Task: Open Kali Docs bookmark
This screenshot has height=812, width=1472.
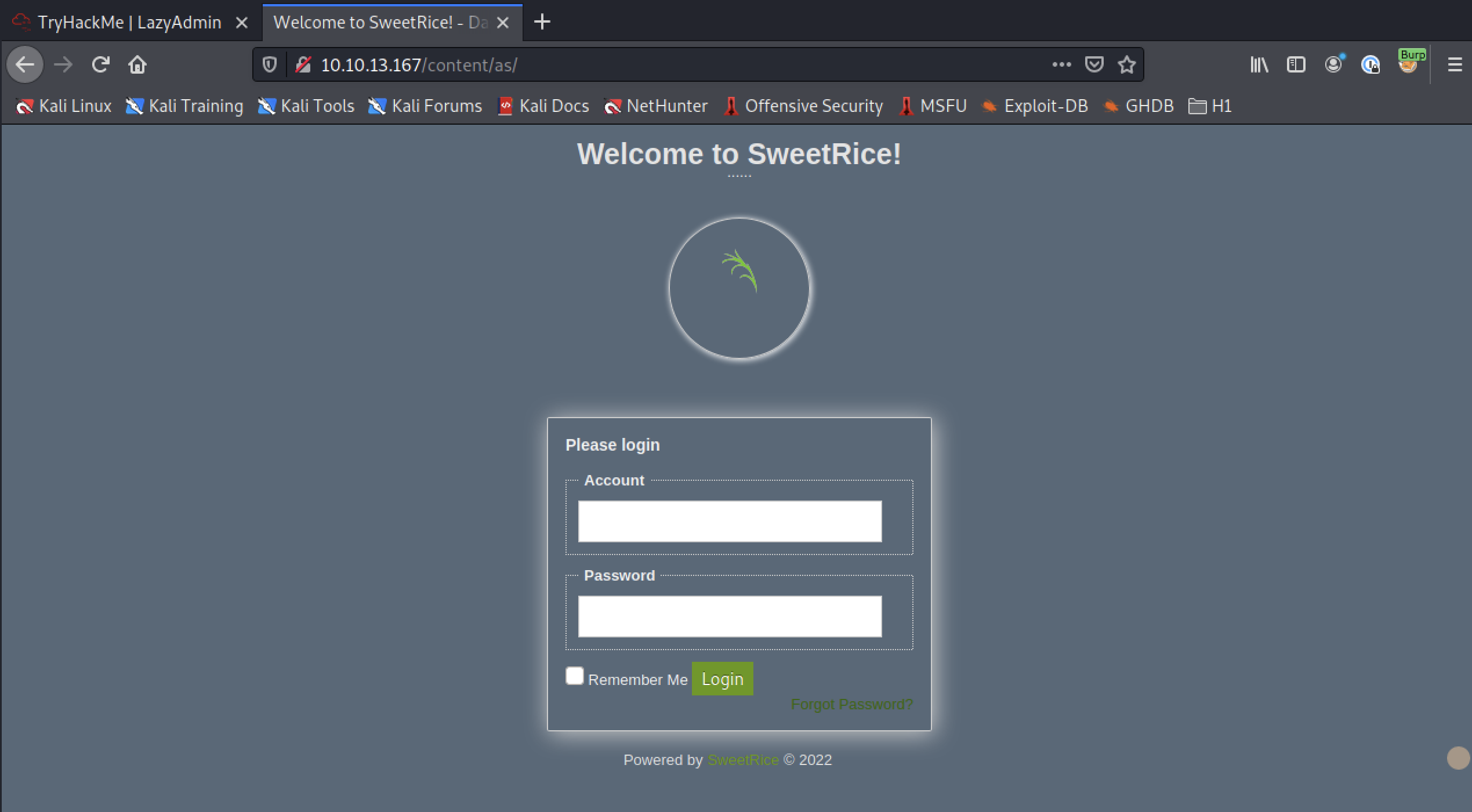Action: (543, 106)
